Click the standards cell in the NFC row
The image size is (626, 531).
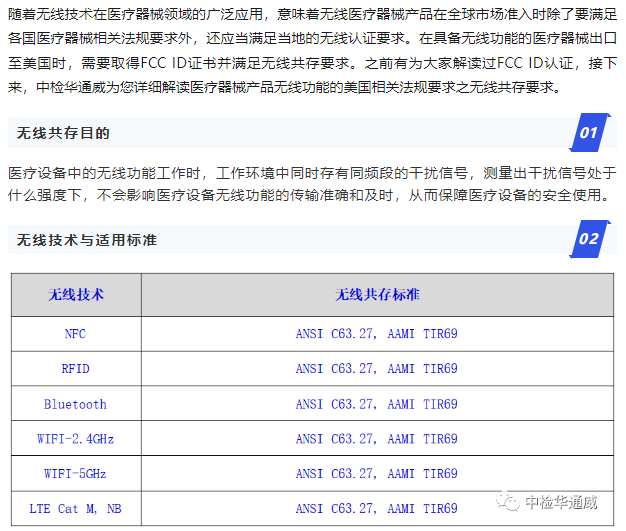377,334
